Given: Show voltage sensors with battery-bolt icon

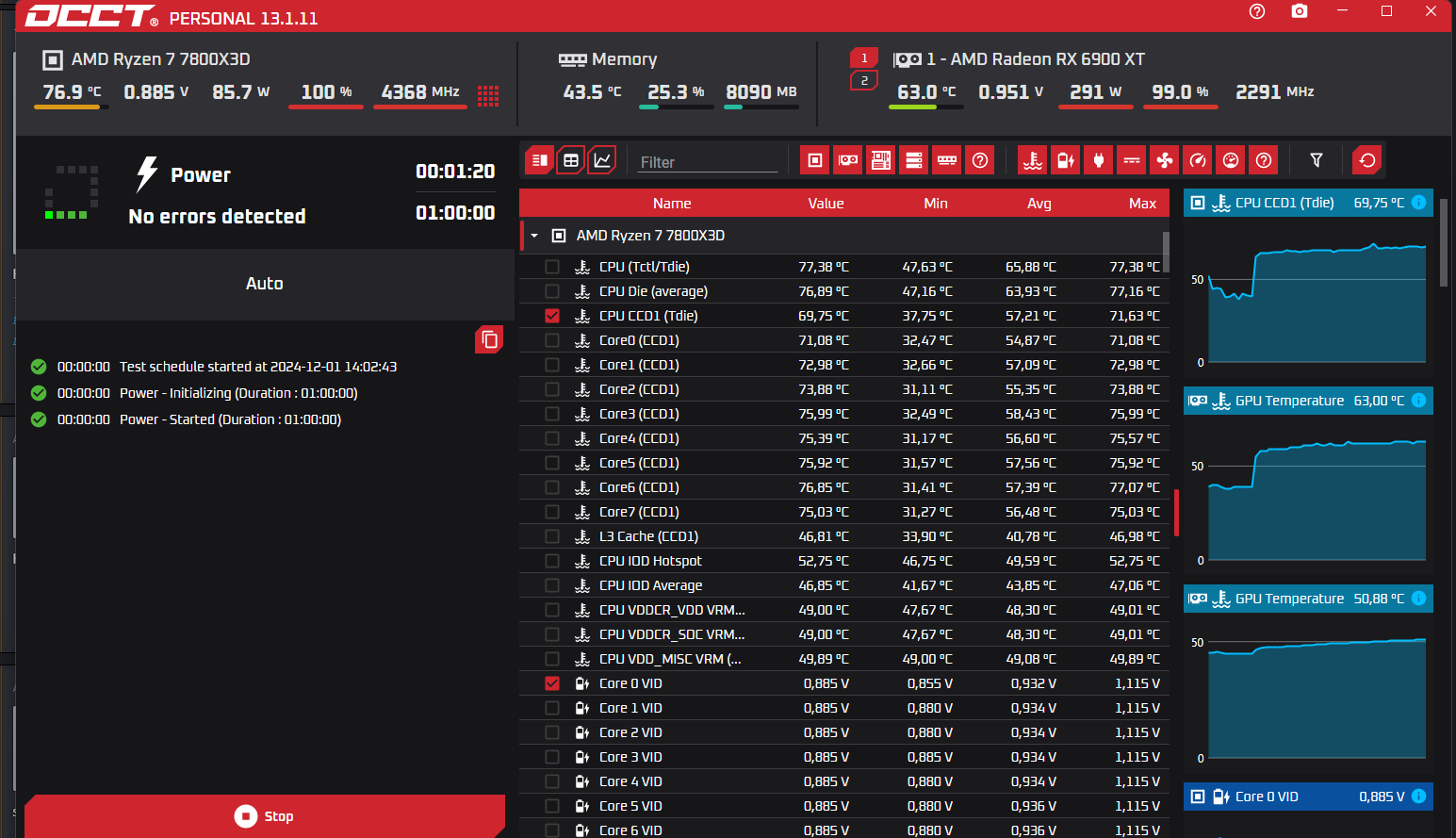Looking at the screenshot, I should pos(1066,160).
